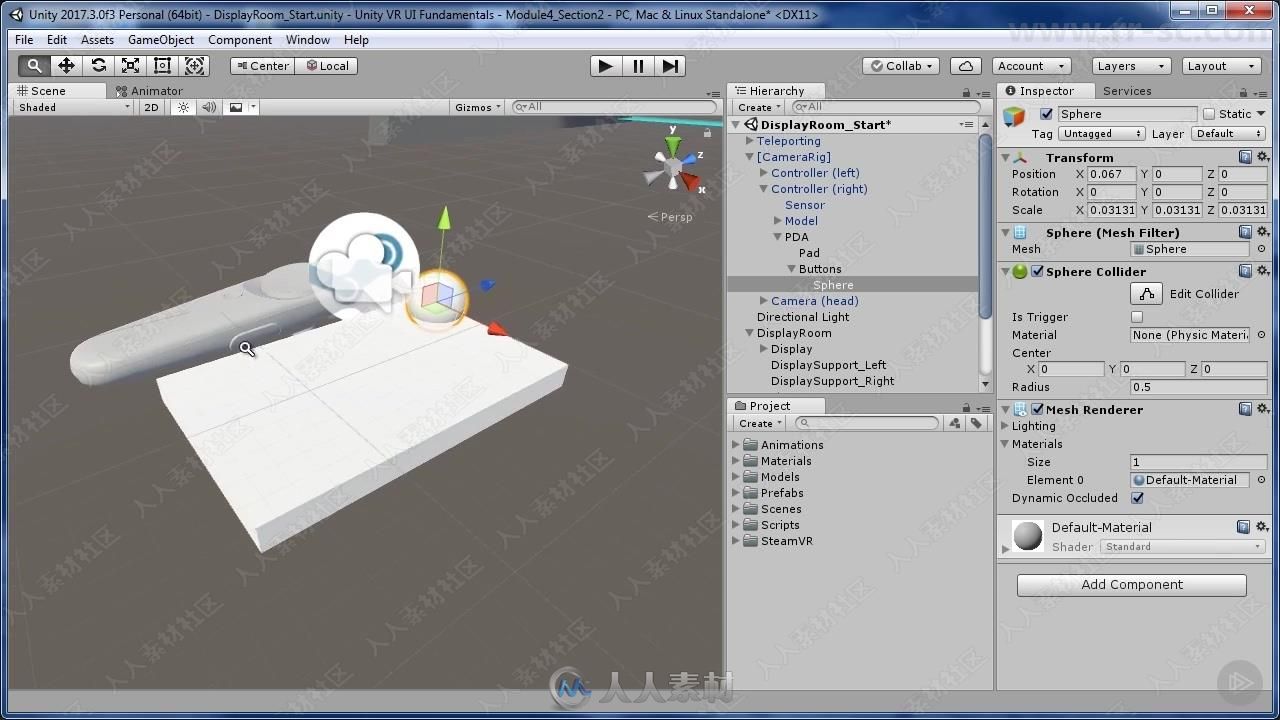Open the File menu

point(24,40)
